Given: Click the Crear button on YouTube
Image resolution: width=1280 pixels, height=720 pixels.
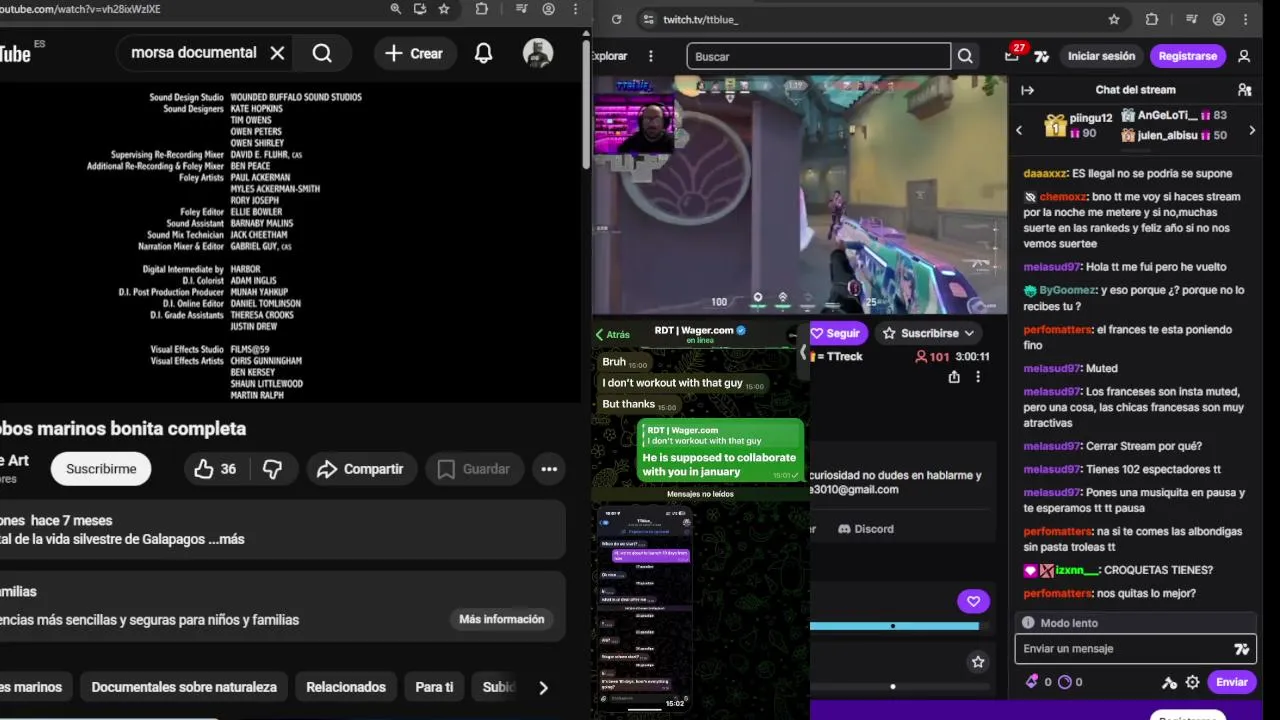Looking at the screenshot, I should [x=414, y=54].
